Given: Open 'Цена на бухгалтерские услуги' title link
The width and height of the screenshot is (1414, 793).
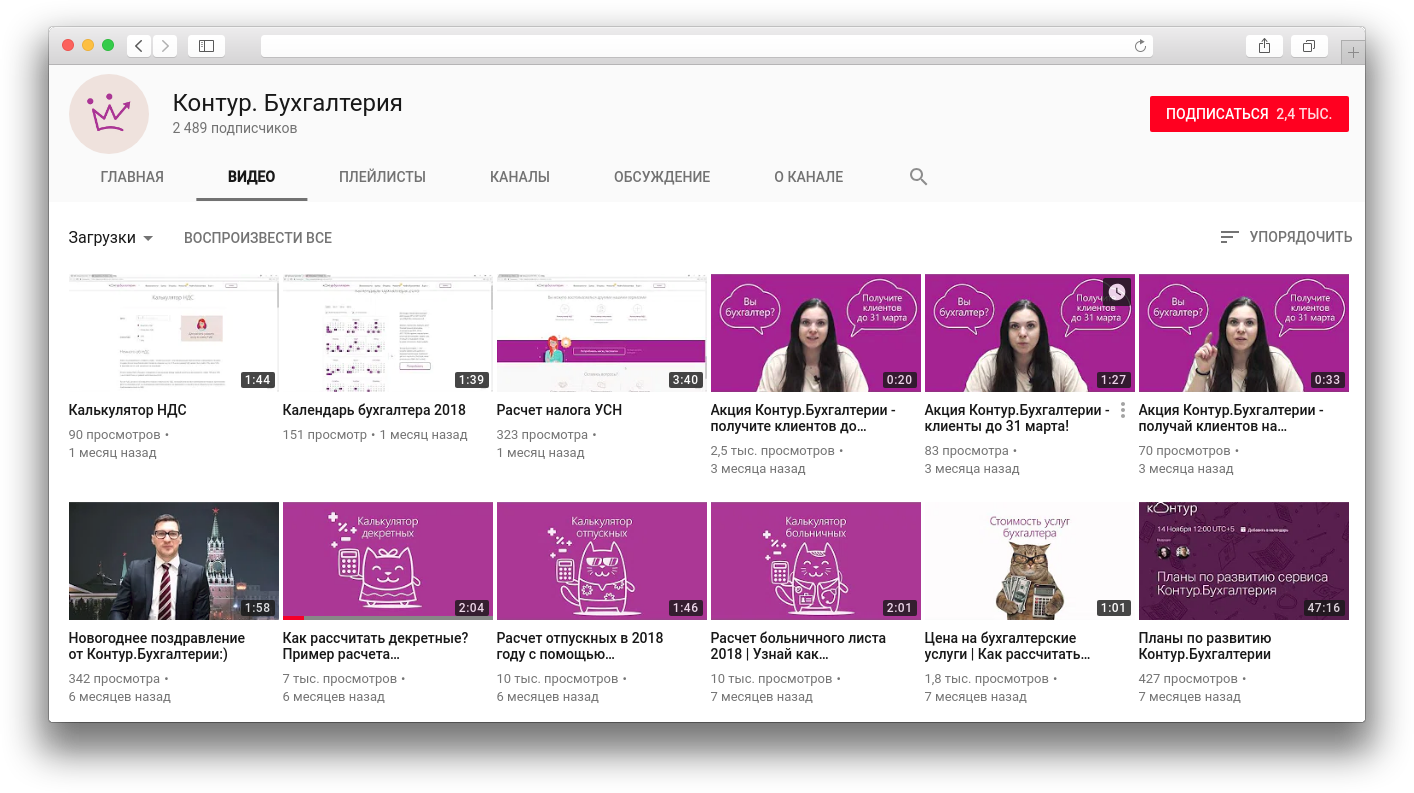Looking at the screenshot, I should 1007,646.
